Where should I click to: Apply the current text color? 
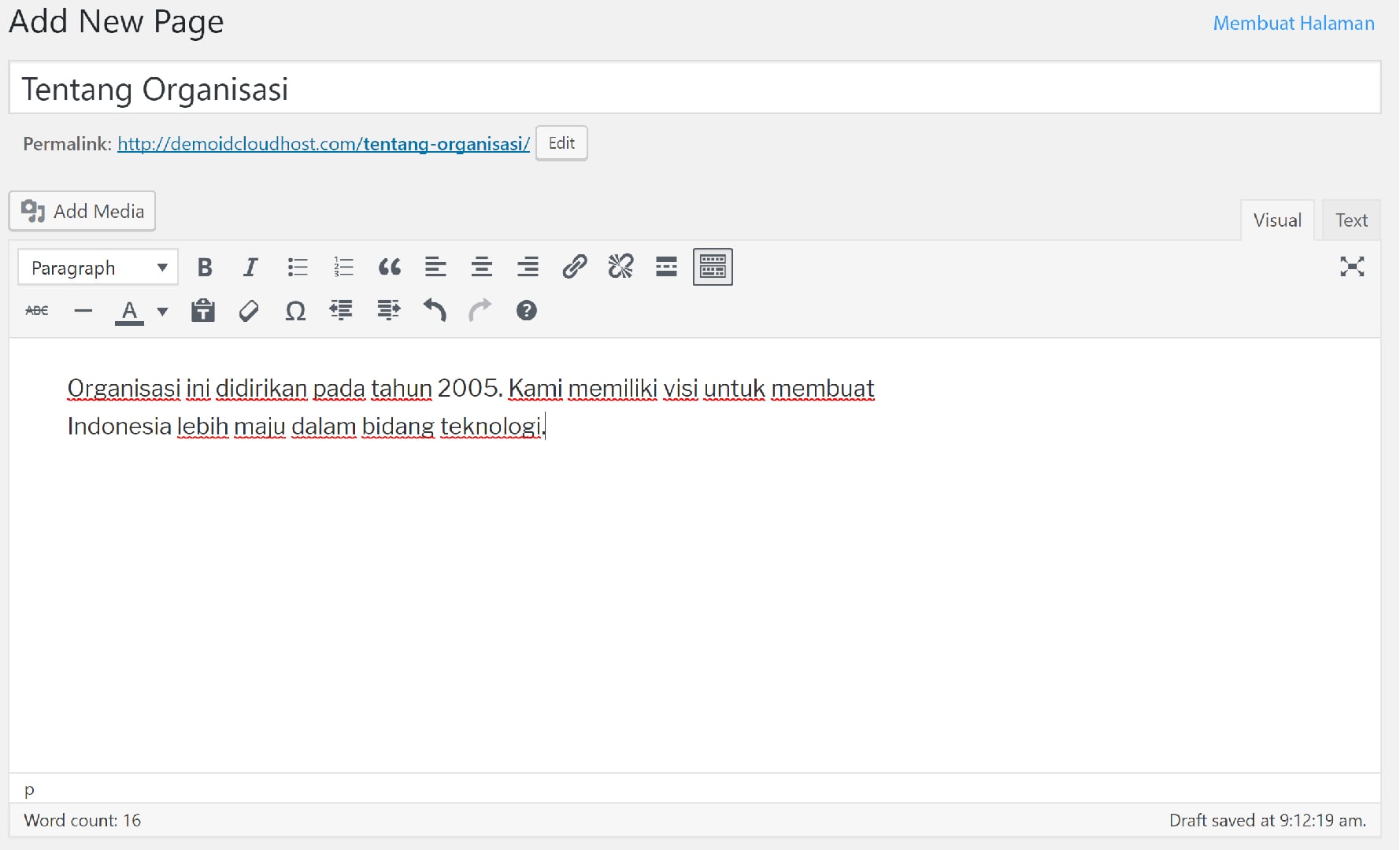tap(130, 311)
